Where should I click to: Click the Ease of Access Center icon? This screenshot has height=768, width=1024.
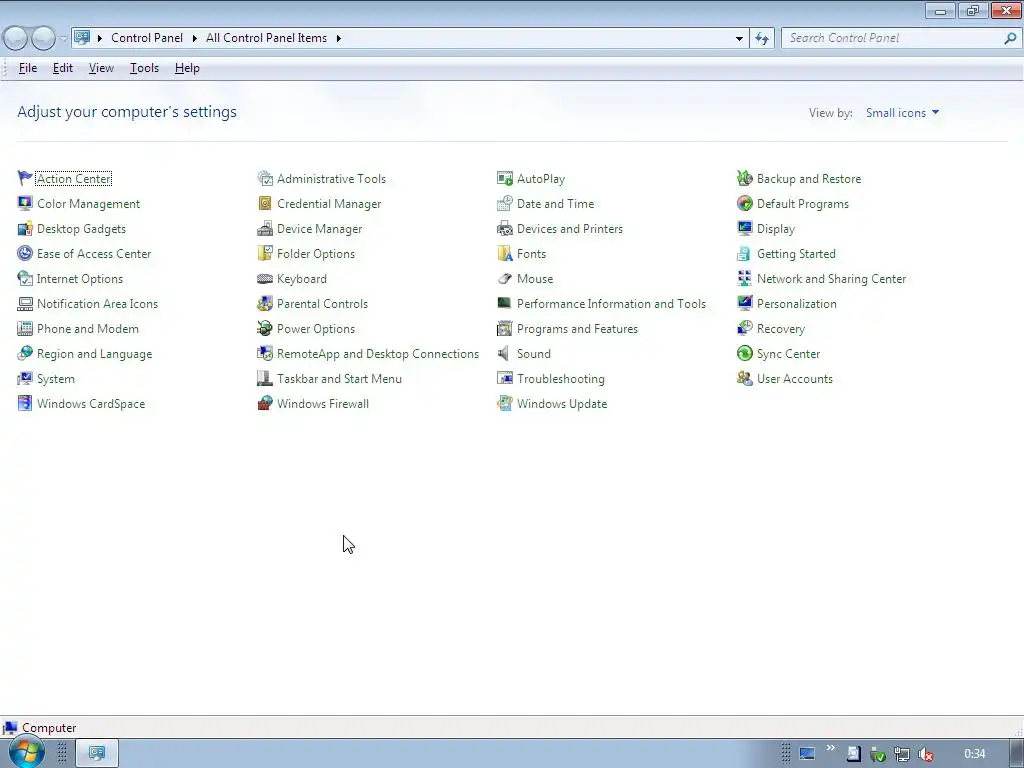click(x=25, y=253)
